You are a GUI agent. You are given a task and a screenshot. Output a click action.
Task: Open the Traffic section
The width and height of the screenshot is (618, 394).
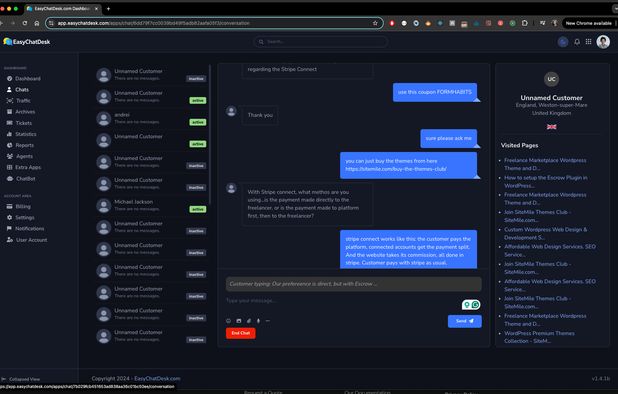pos(19,101)
